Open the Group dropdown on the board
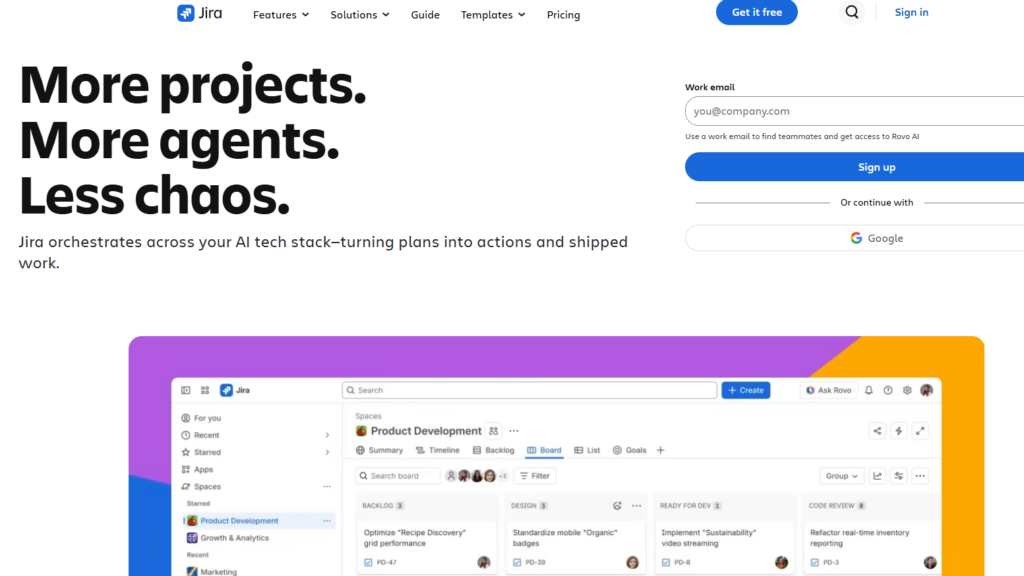This screenshot has width=1024, height=576. pyautogui.click(x=841, y=476)
